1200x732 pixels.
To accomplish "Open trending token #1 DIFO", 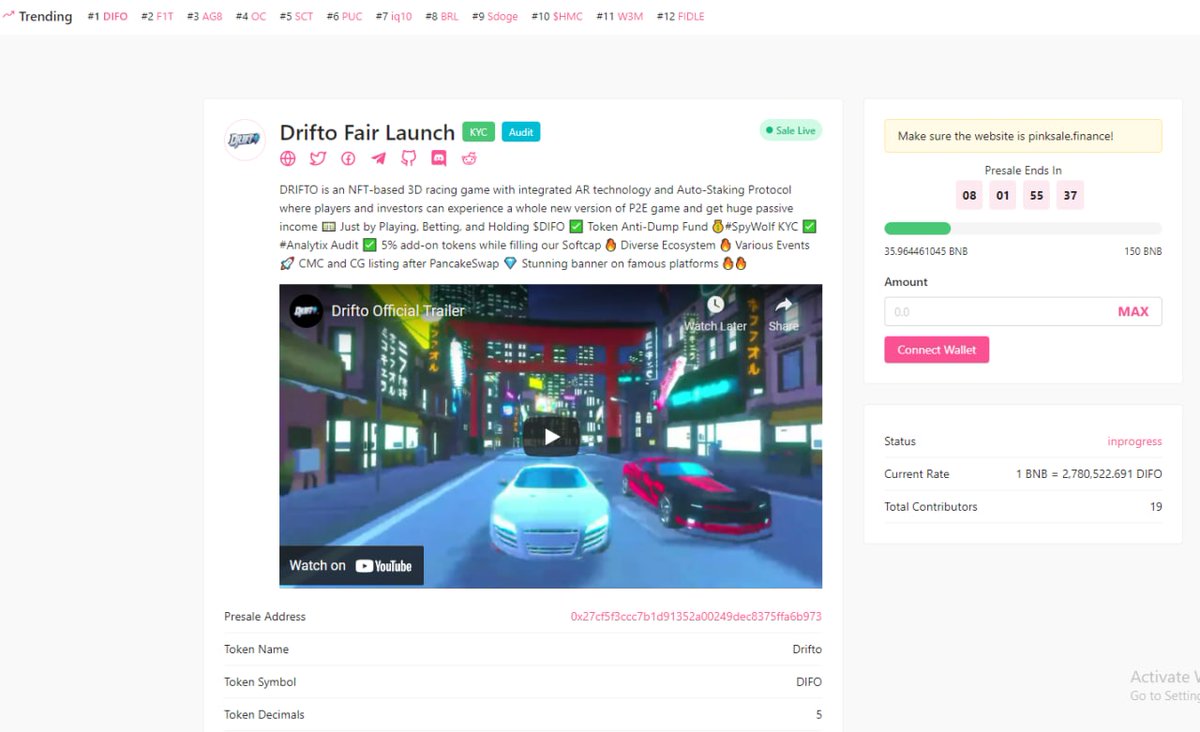I will coord(108,17).
